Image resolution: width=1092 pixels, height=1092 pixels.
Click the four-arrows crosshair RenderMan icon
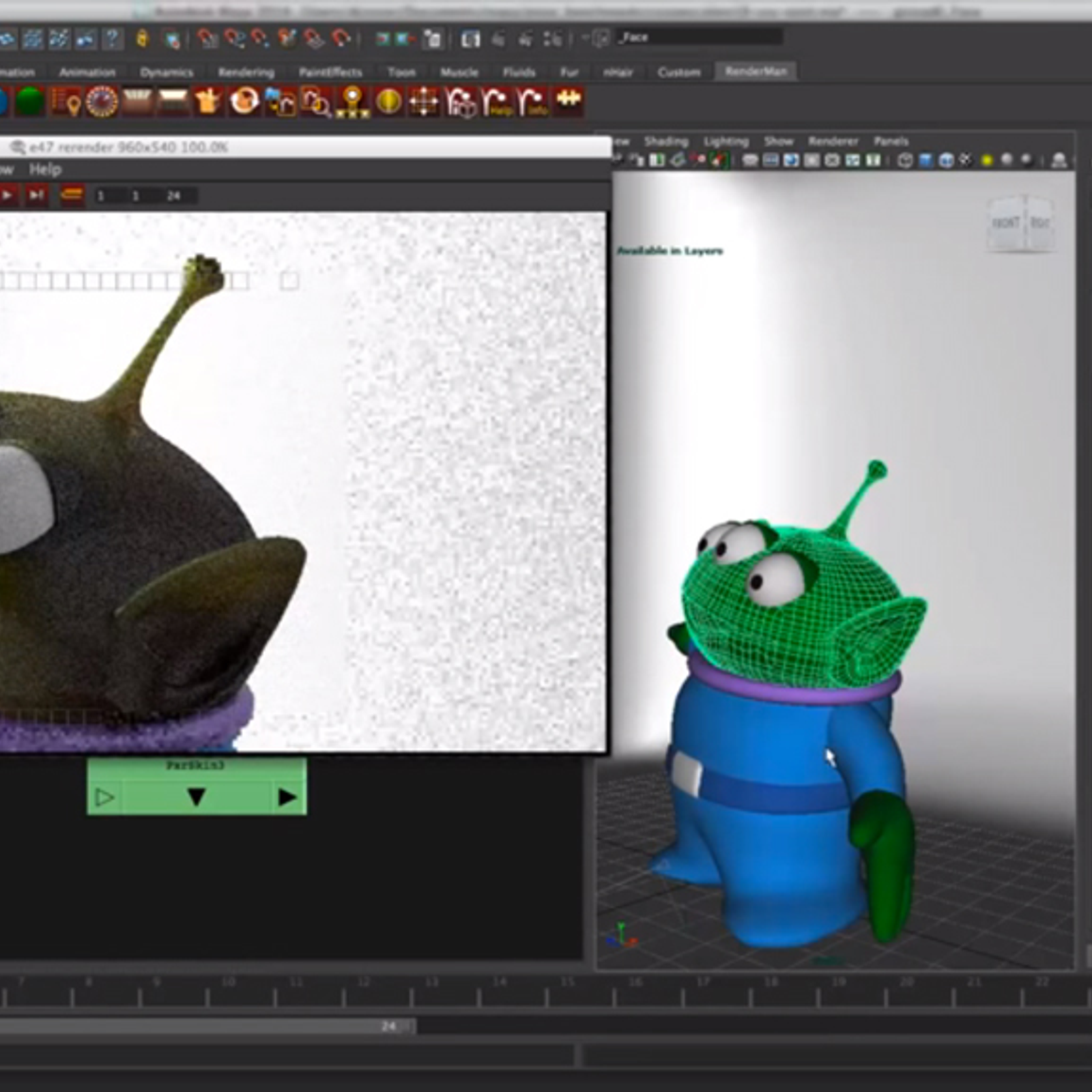click(424, 102)
